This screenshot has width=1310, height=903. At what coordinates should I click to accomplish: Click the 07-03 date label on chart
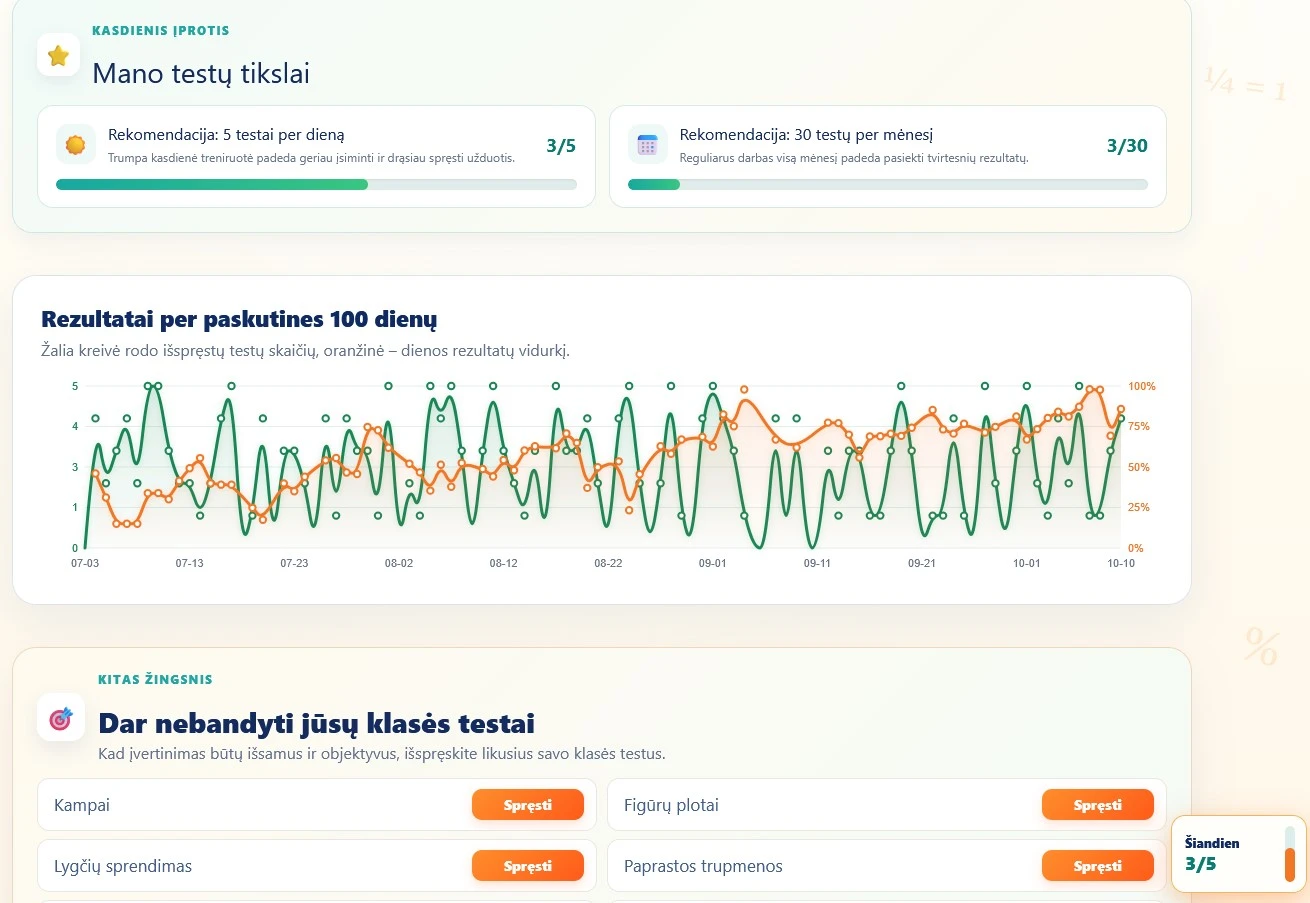click(85, 564)
